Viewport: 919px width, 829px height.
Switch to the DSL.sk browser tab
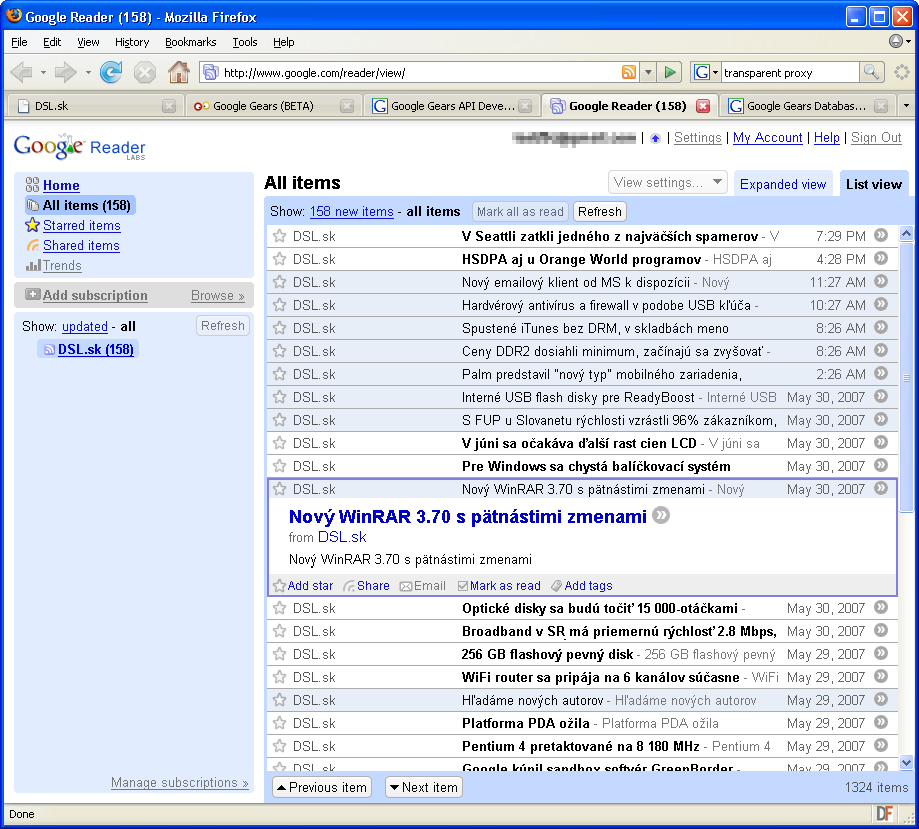tap(94, 106)
